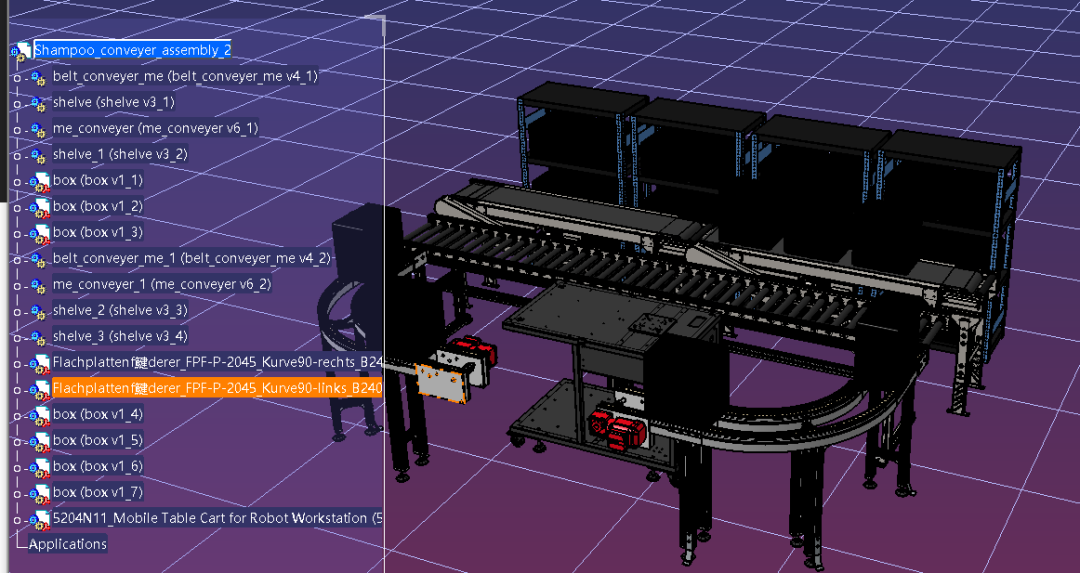Select 'shelve_1 (shelve v3_2)' label
The width and height of the screenshot is (1080, 573).
tap(120, 154)
